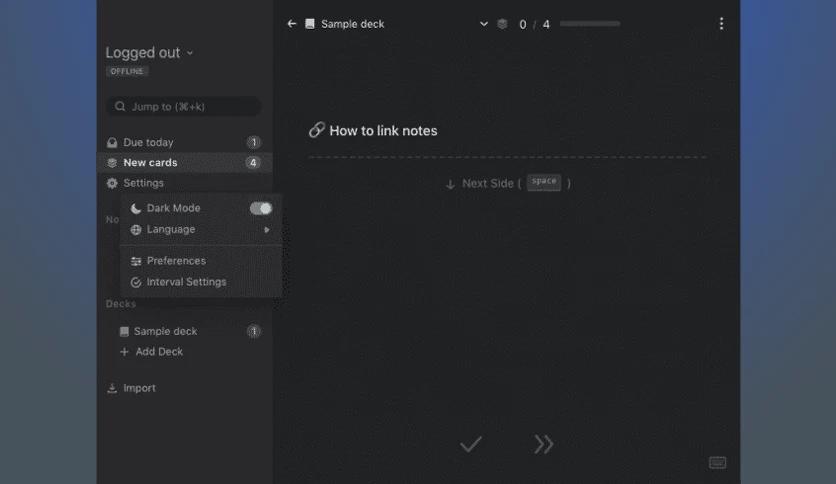This screenshot has height=484, width=836.
Task: Click Add Deck
Action: point(151,352)
